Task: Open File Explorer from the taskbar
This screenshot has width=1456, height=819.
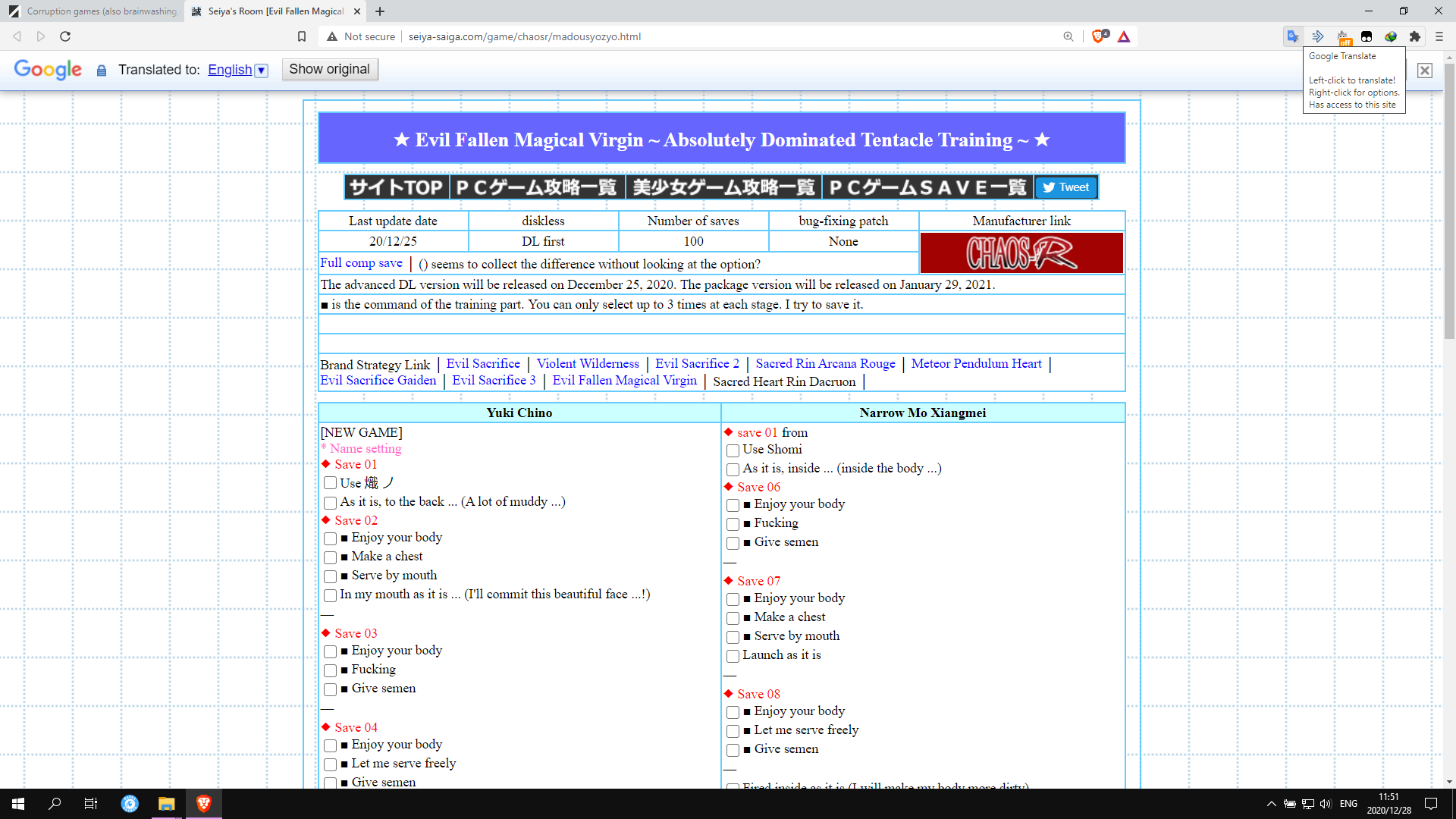Action: click(166, 804)
